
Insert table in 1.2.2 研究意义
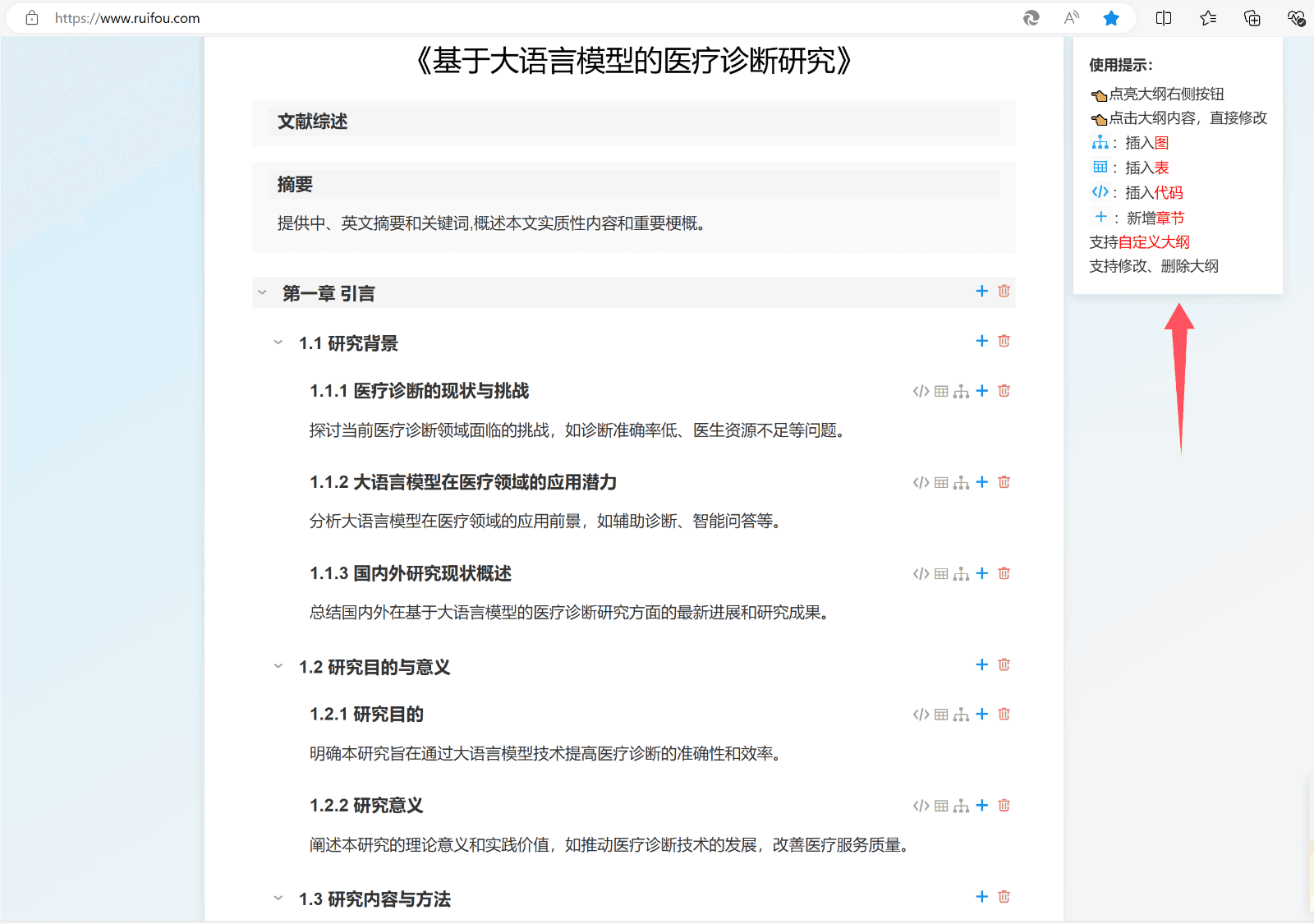(941, 806)
